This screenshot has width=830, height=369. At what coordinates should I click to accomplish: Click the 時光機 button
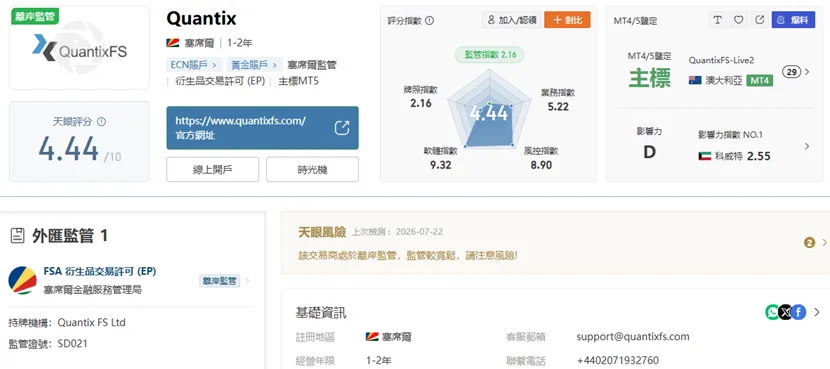(312, 169)
